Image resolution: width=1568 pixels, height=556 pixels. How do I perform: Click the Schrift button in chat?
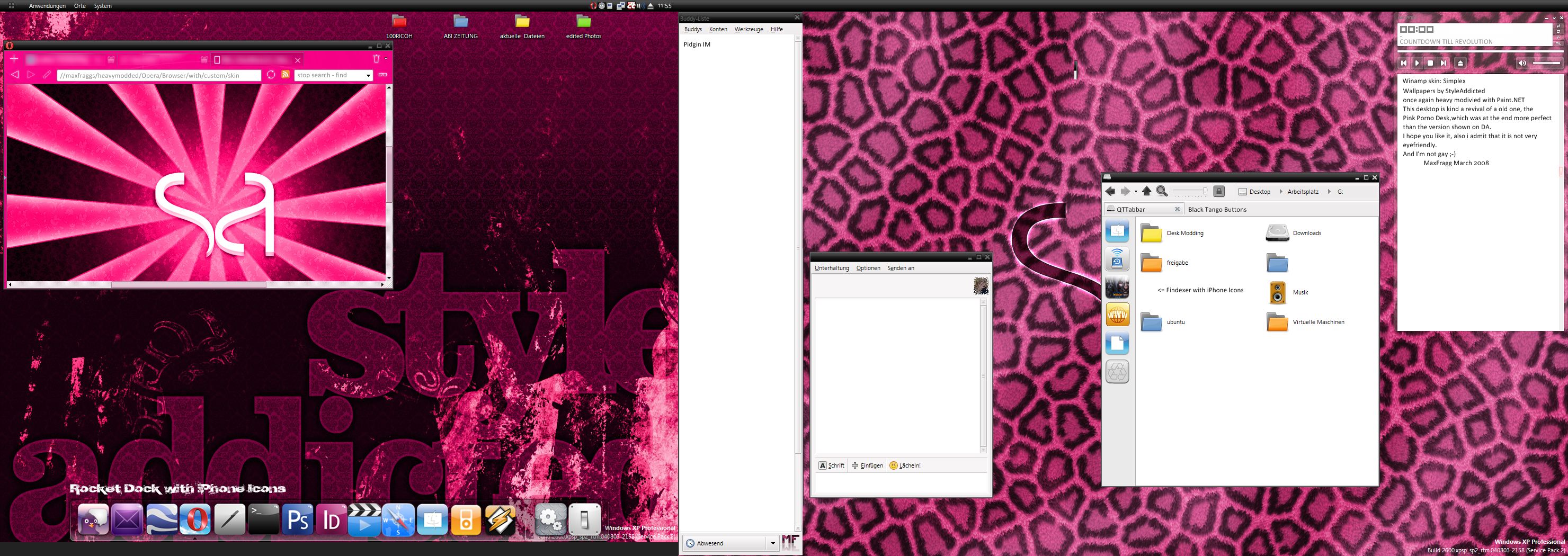point(832,465)
